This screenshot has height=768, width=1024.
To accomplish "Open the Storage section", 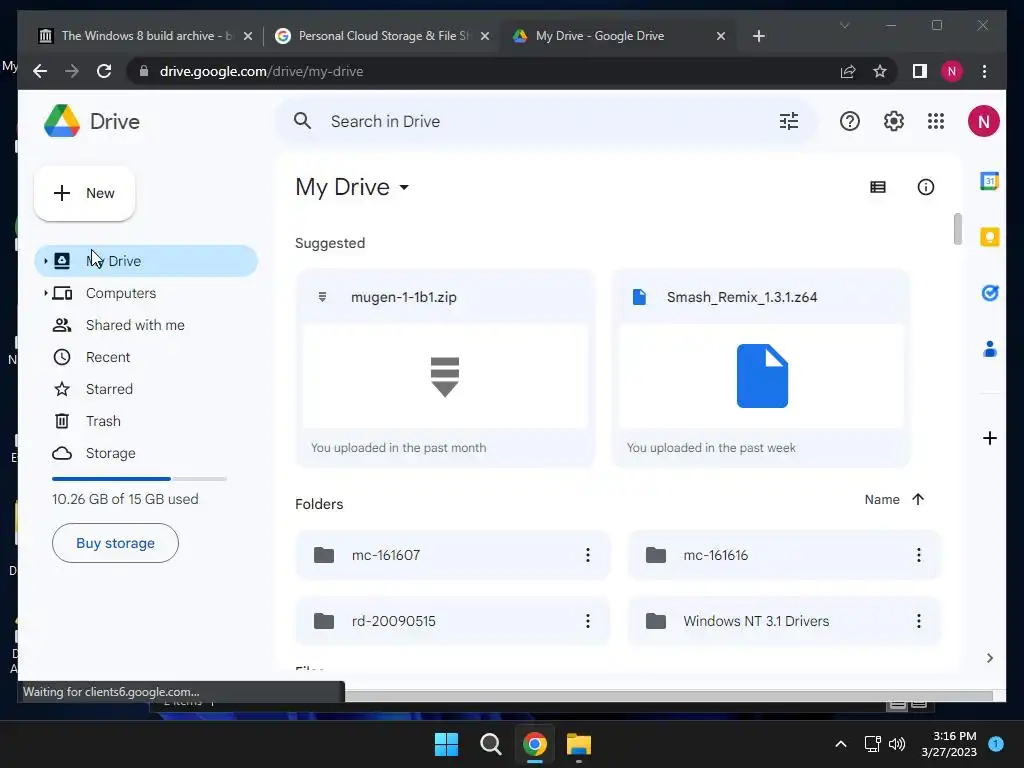I will 110,453.
